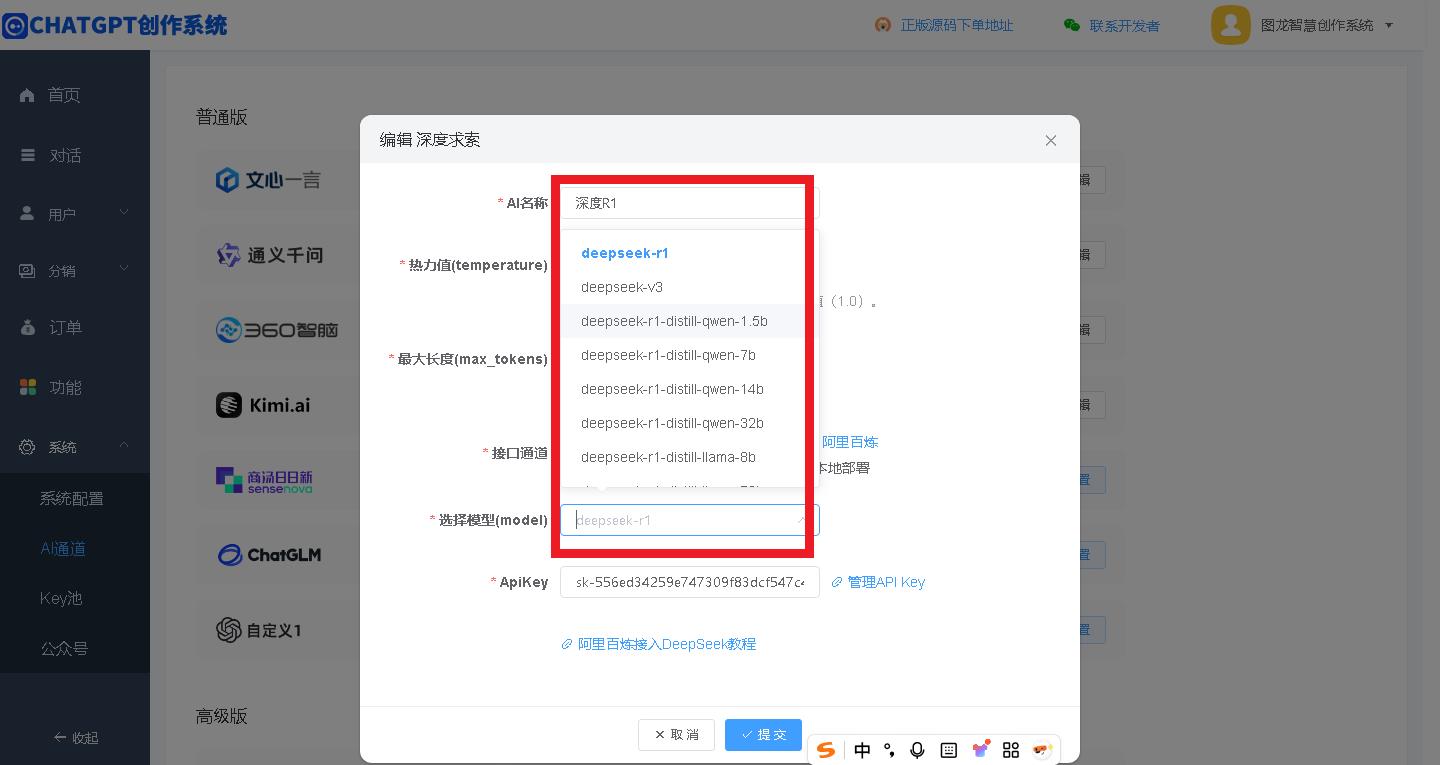Collapse the sidebar with 收起
The image size is (1440, 765).
[76, 737]
